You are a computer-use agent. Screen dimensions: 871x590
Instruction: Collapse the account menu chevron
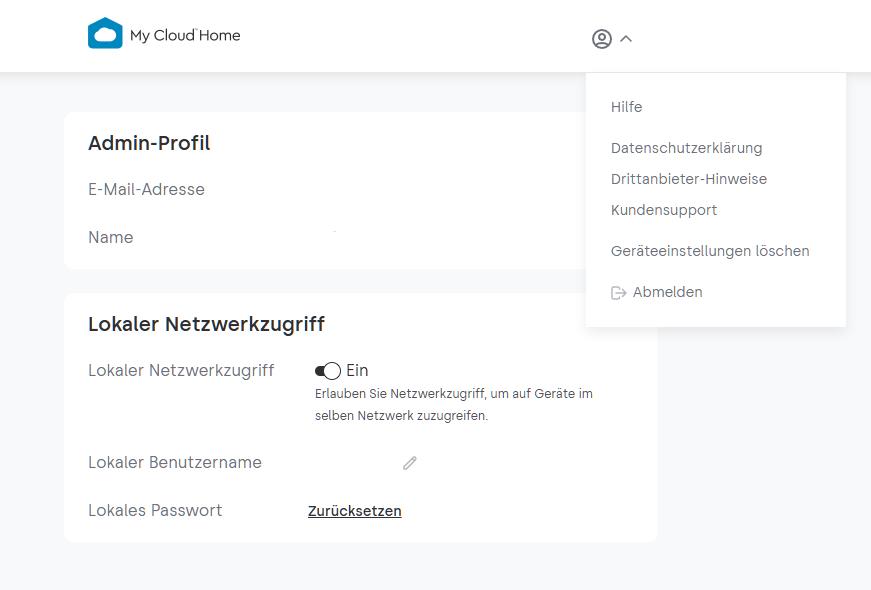pyautogui.click(x=627, y=39)
